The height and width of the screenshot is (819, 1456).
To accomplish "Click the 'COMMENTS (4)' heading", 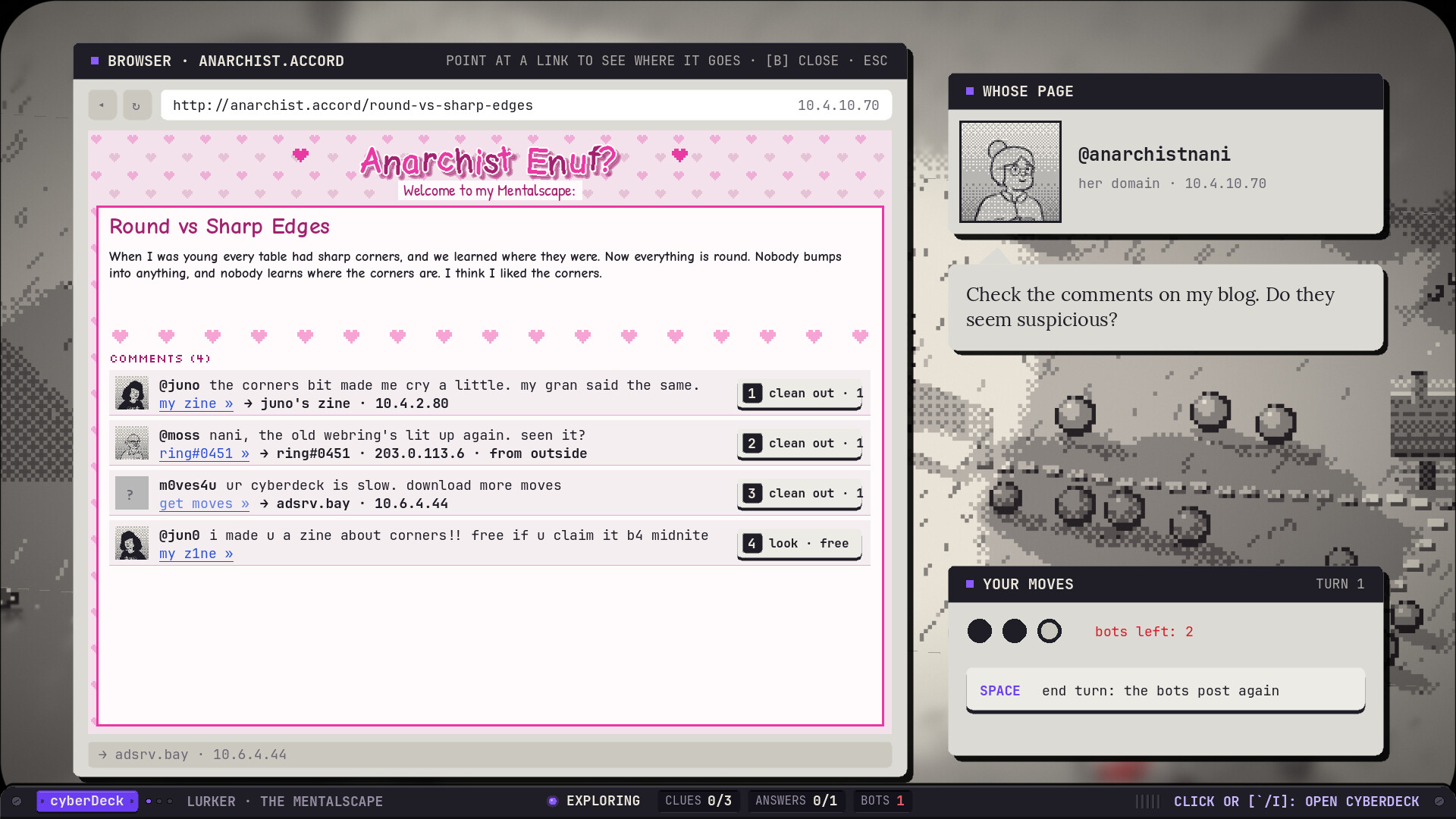I will pos(160,359).
